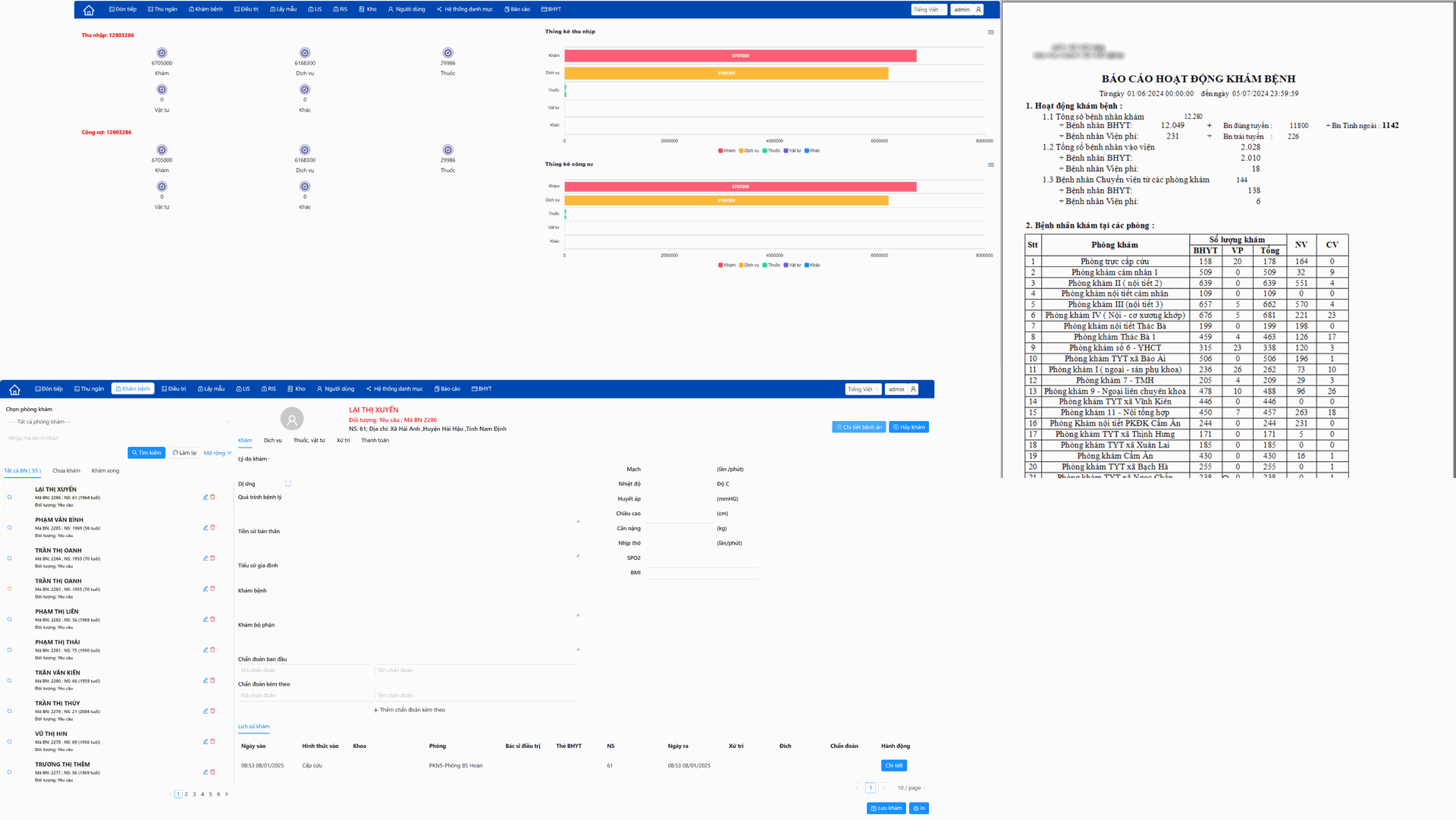This screenshot has width=1456, height=820.
Task: Toggle the Dịch vụ legend in the debt chart
Action: pos(748,265)
